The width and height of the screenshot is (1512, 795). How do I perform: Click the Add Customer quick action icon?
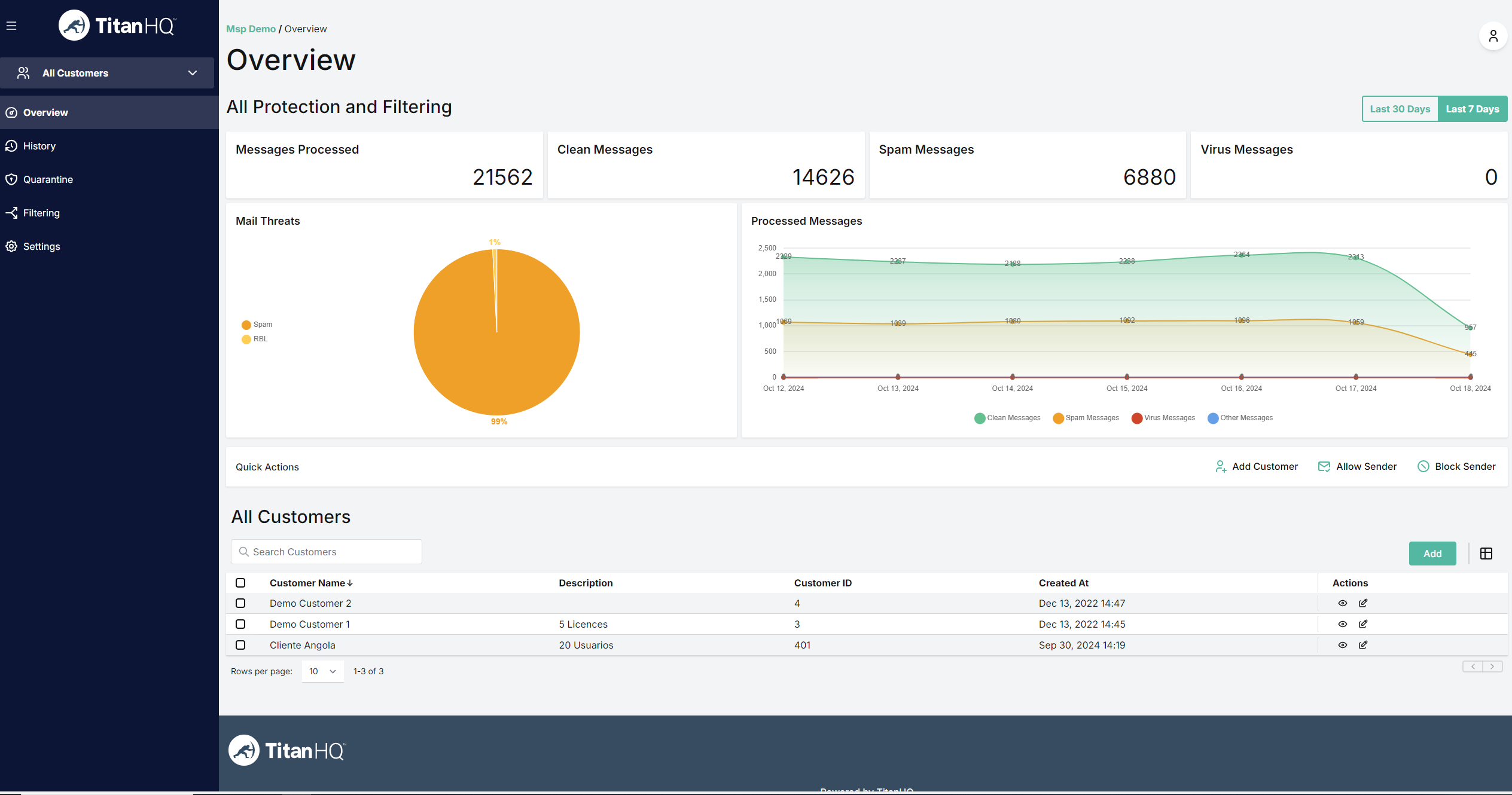click(x=1220, y=467)
